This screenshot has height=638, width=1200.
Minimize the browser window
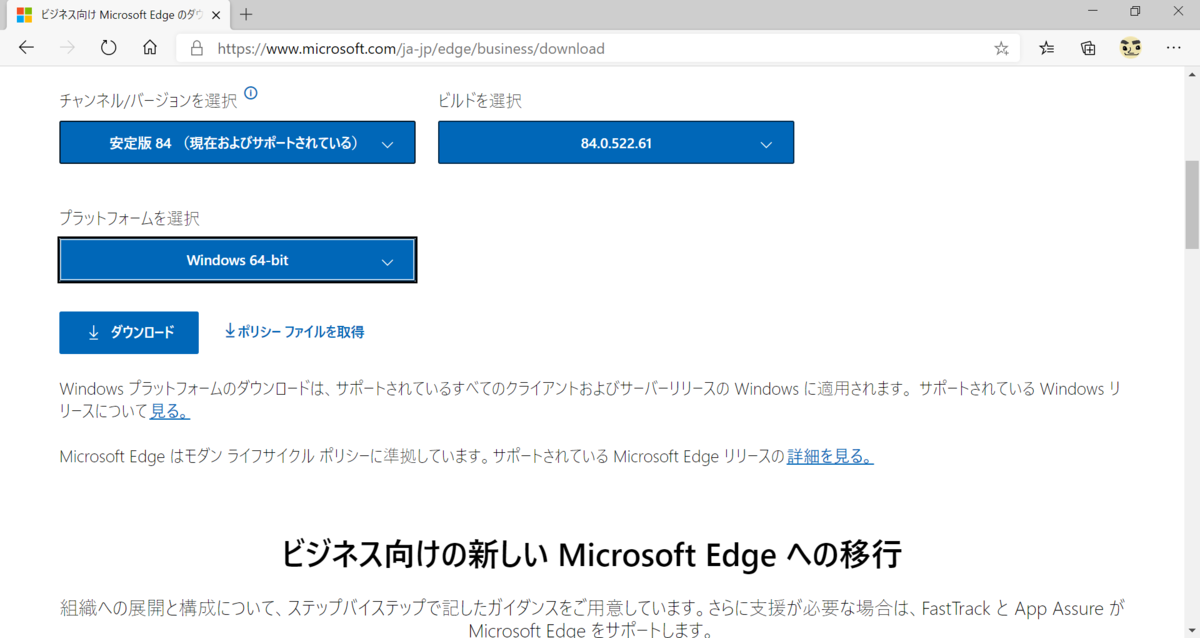click(1090, 12)
